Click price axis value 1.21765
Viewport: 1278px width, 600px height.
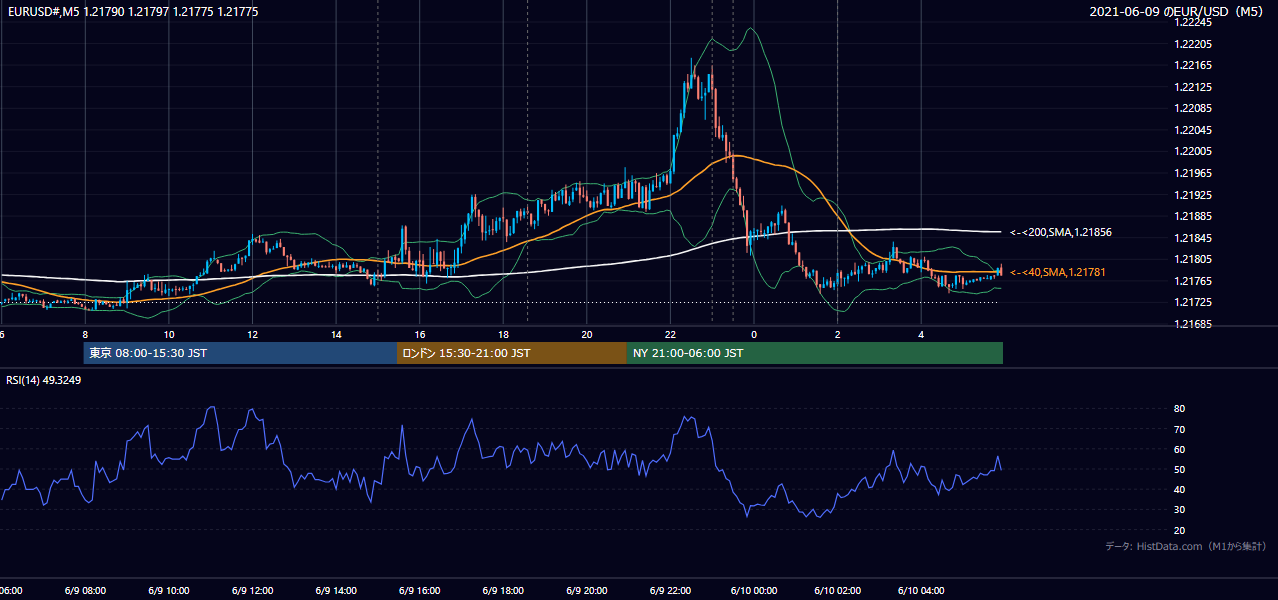1191,281
